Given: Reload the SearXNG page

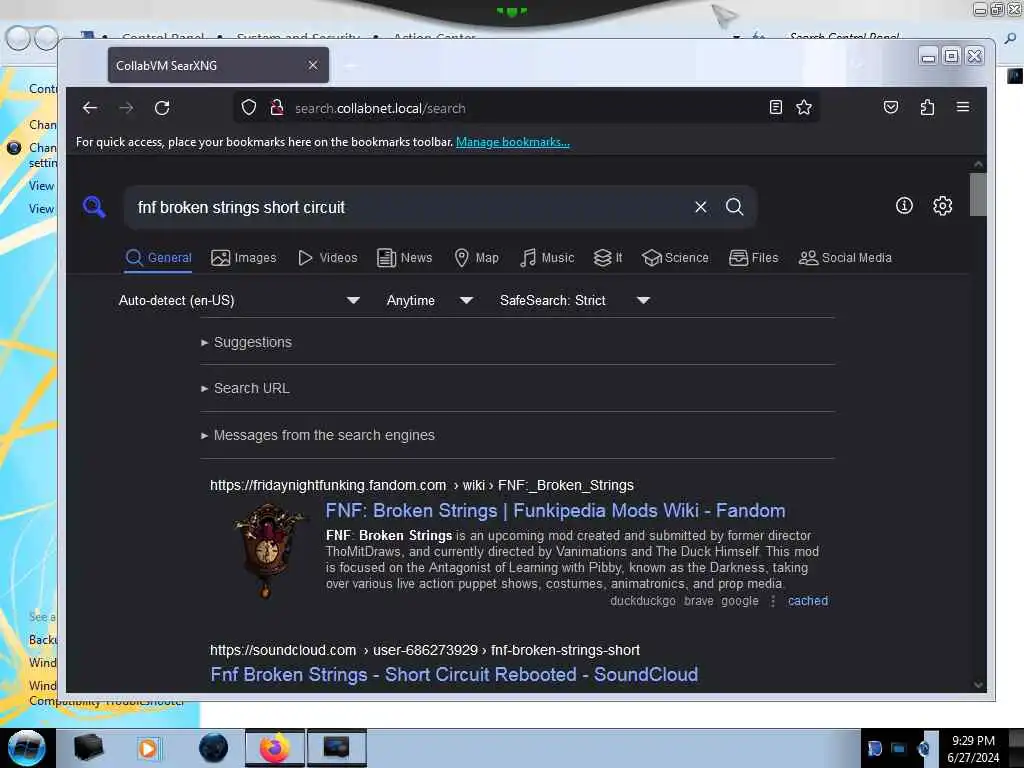Looking at the screenshot, I should [x=162, y=108].
